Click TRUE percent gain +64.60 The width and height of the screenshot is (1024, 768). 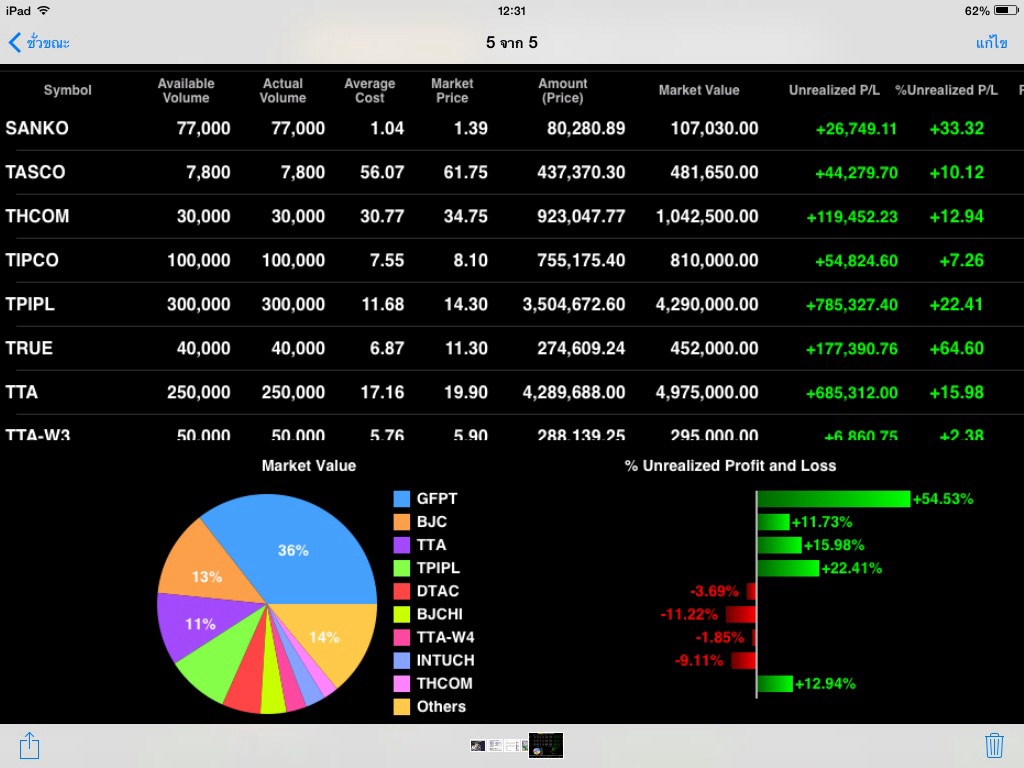[956, 349]
